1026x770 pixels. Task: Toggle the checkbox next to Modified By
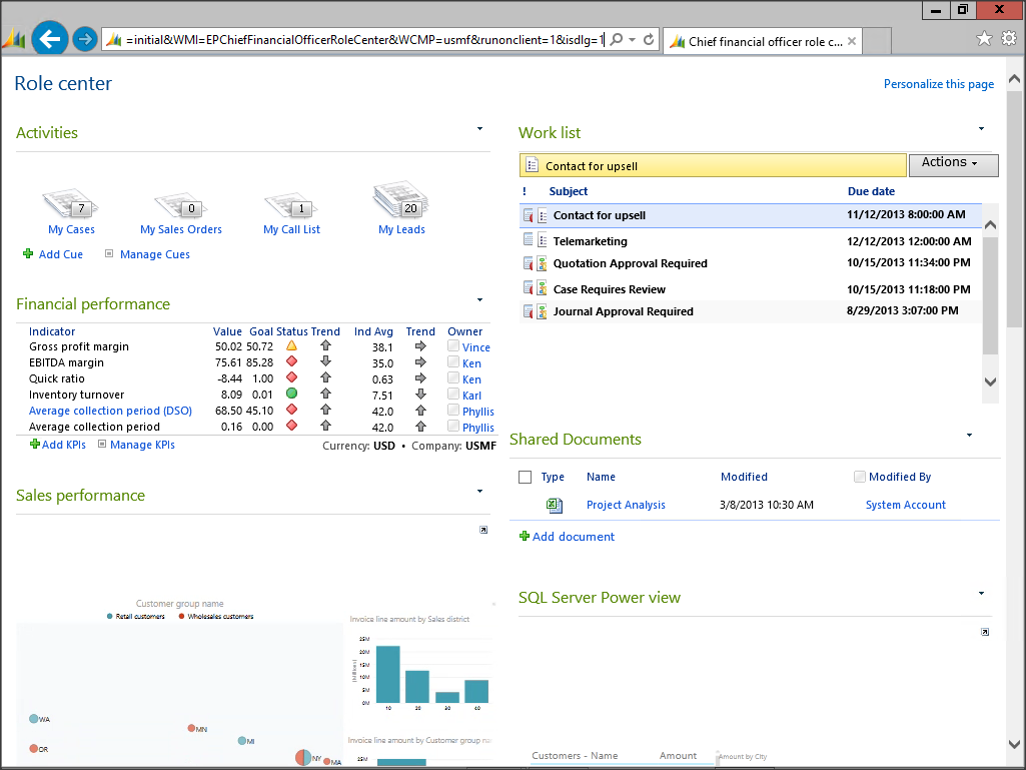860,477
